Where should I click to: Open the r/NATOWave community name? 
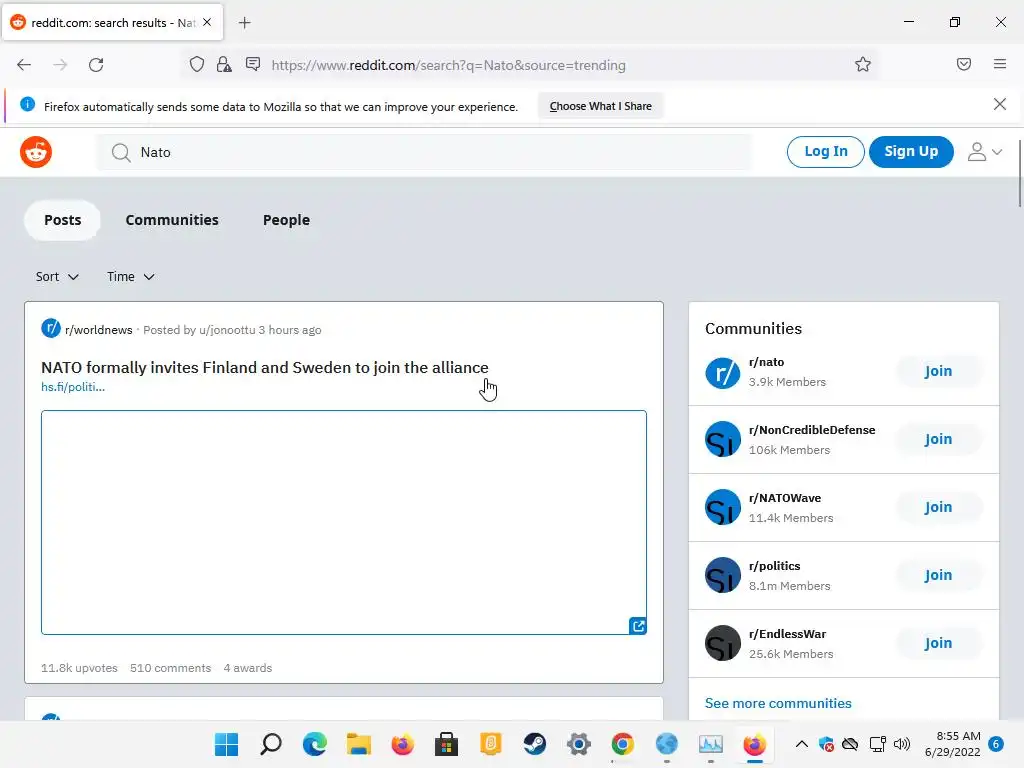click(784, 498)
